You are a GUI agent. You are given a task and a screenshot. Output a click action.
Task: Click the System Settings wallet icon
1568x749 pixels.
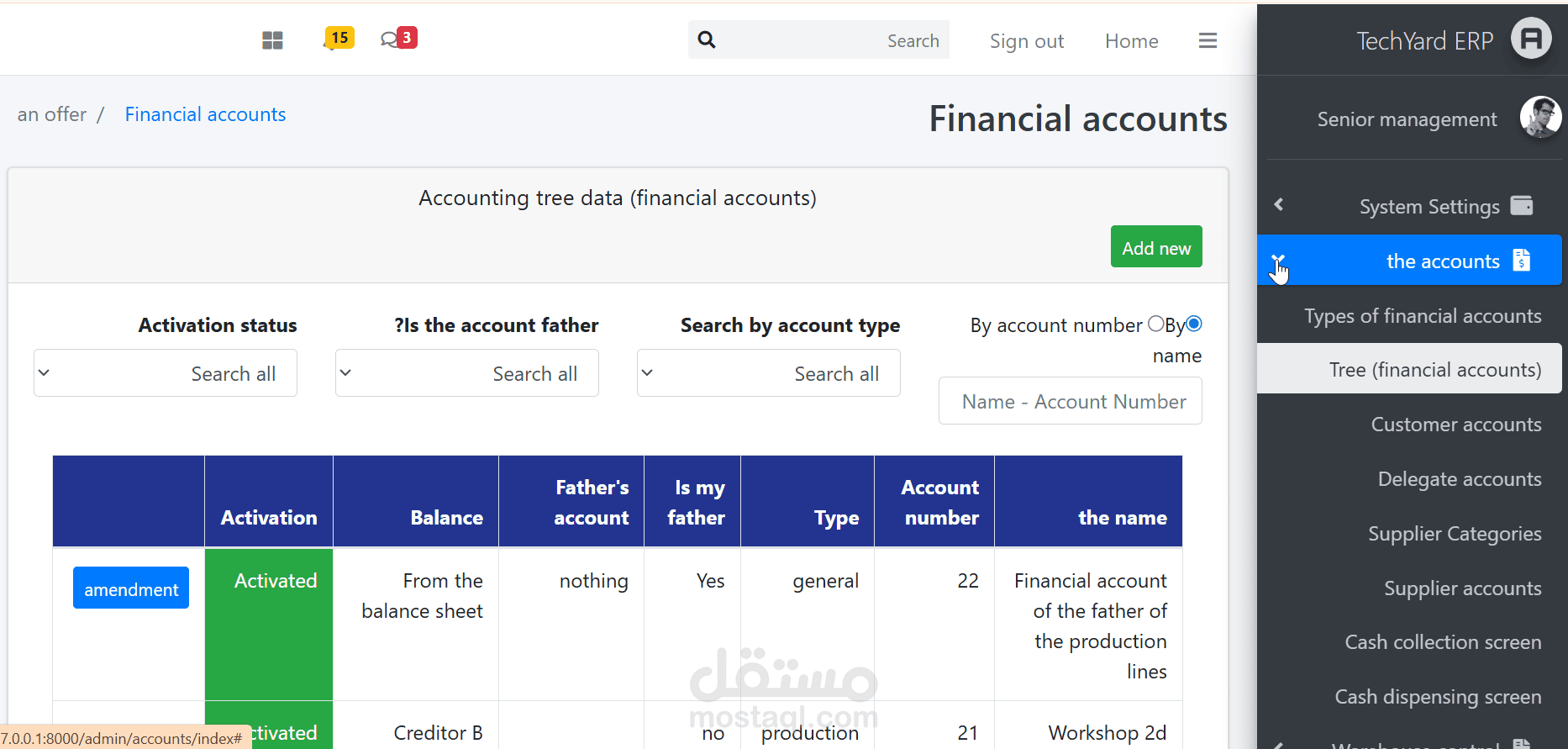(x=1522, y=205)
